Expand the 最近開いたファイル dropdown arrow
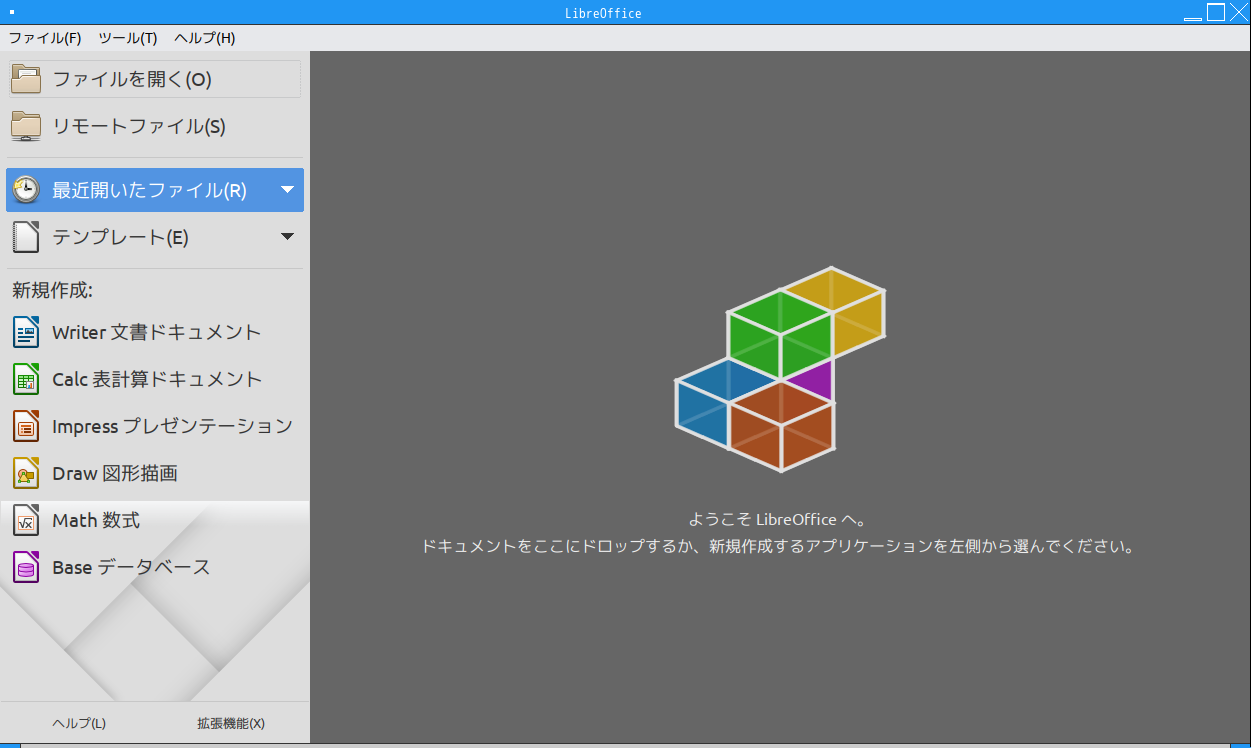The height and width of the screenshot is (748, 1251). coord(288,189)
